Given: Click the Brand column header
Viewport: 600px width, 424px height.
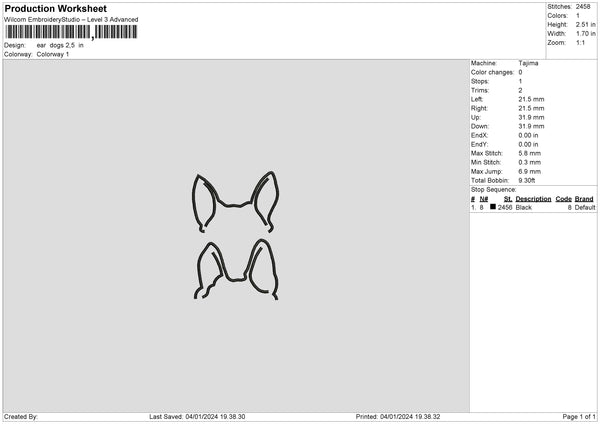Looking at the screenshot, I should click(x=584, y=199).
